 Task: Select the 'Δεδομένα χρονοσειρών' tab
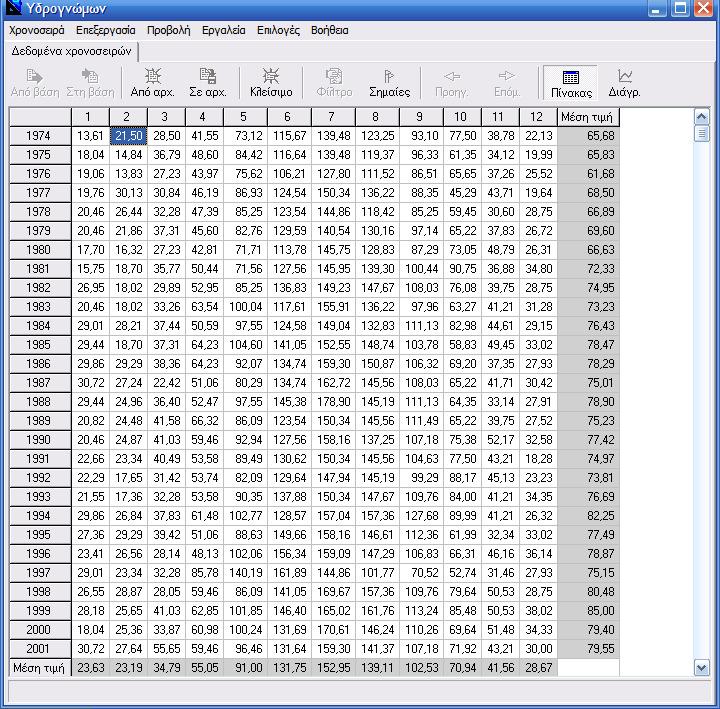pos(72,51)
